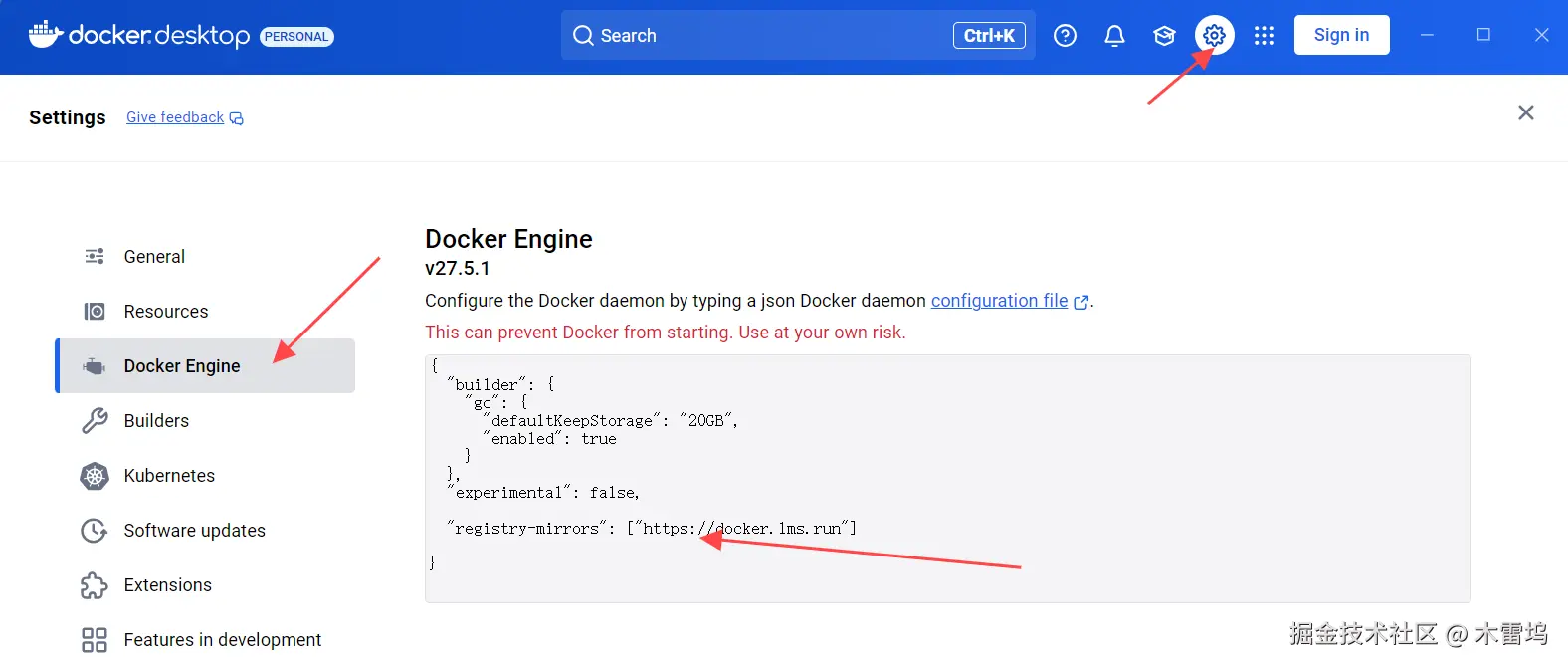The width and height of the screenshot is (1568, 667).
Task: Click the Ctrl+K shortcut badge
Action: point(989,35)
